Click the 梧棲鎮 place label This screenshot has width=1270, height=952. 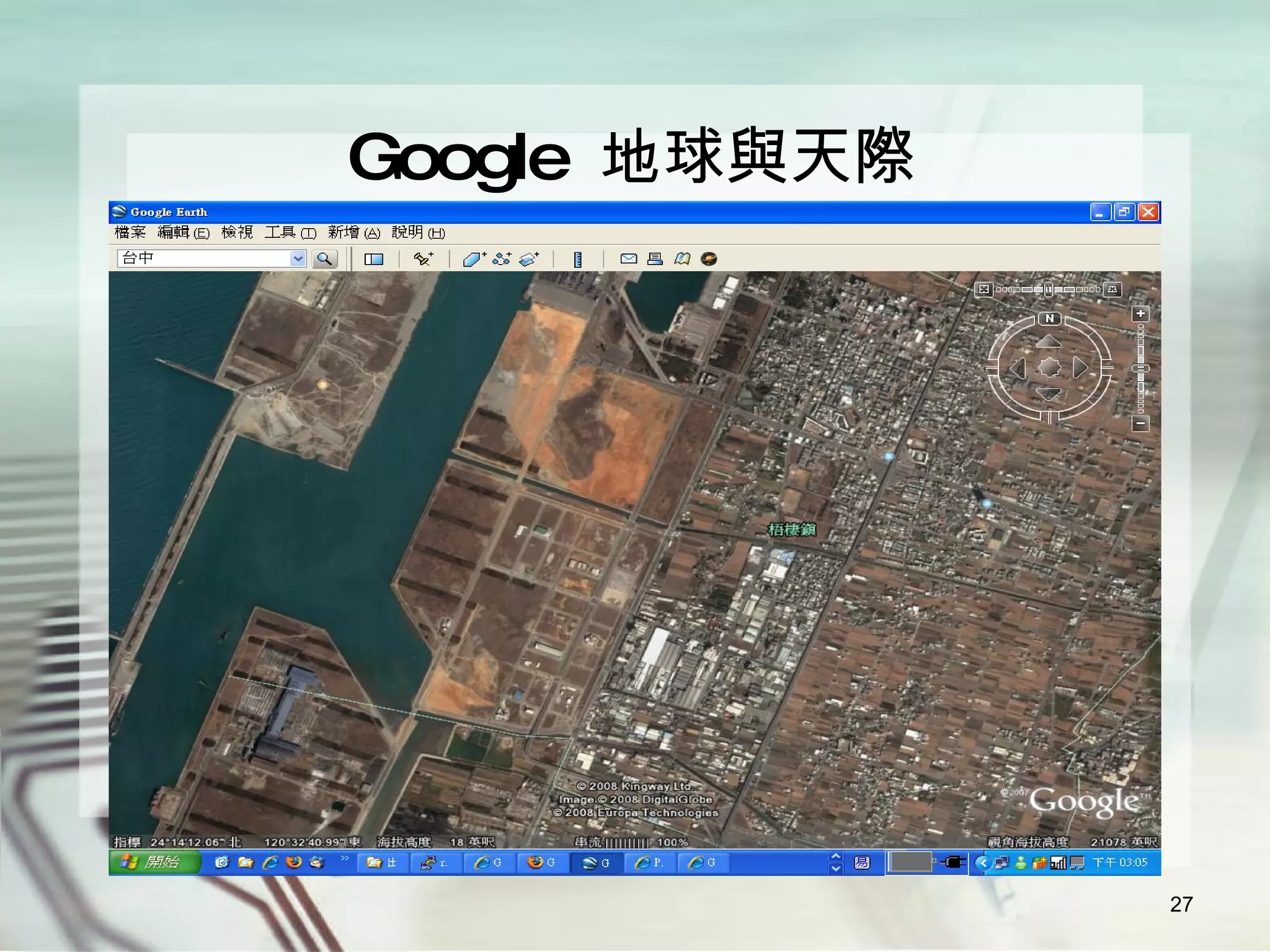coord(792,530)
